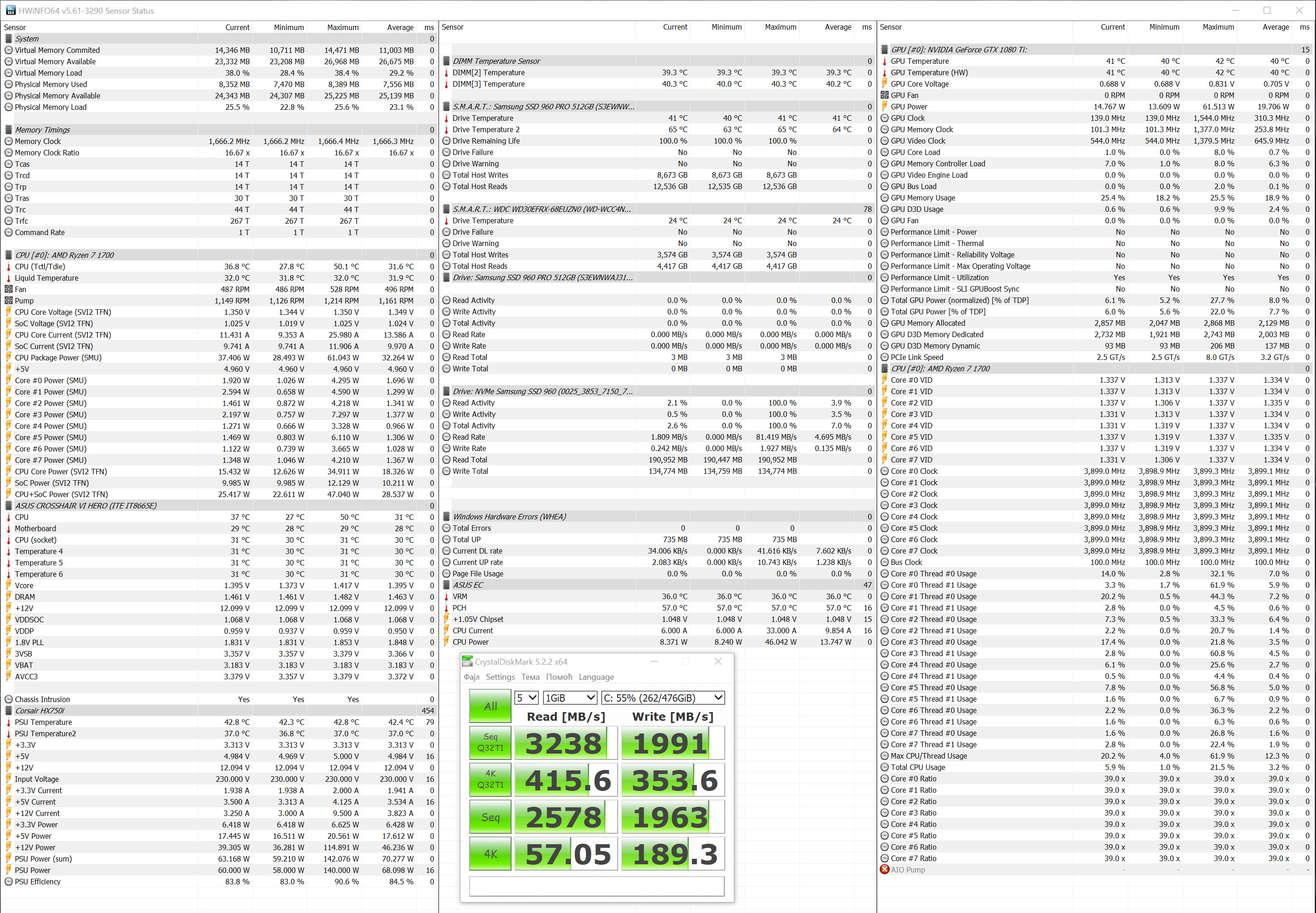This screenshot has height=913, width=1316.
Task: Click the Maximum column header in left panel
Action: (343, 27)
